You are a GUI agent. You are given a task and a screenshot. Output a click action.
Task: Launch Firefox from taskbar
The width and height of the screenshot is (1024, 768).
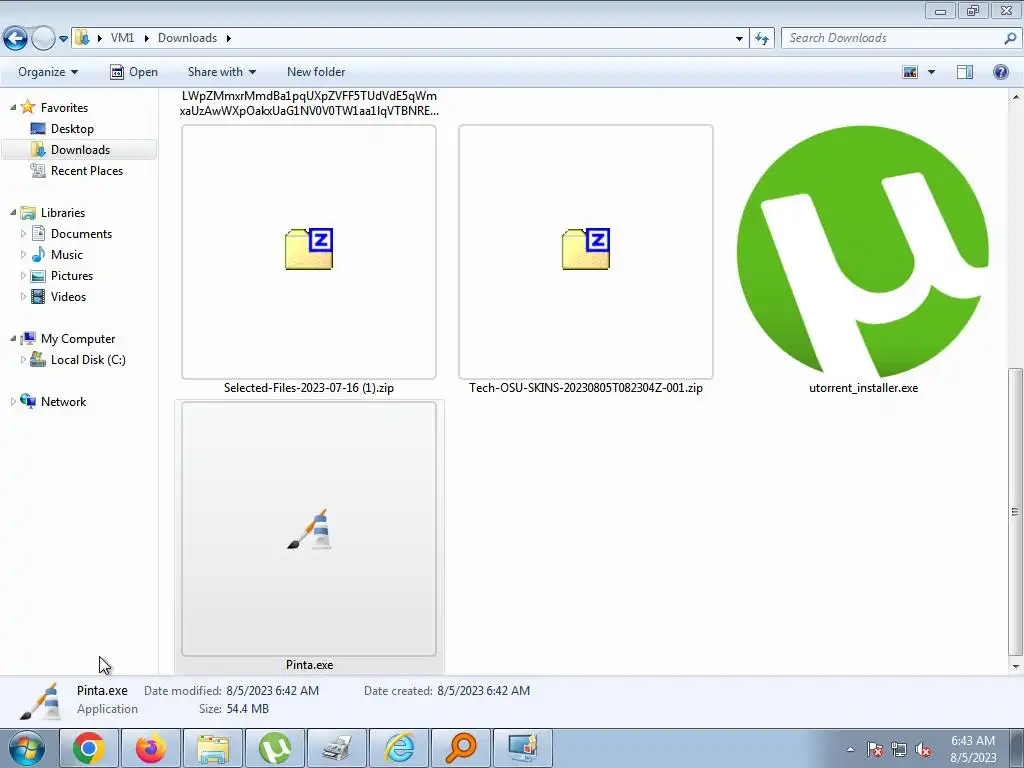[x=151, y=748]
